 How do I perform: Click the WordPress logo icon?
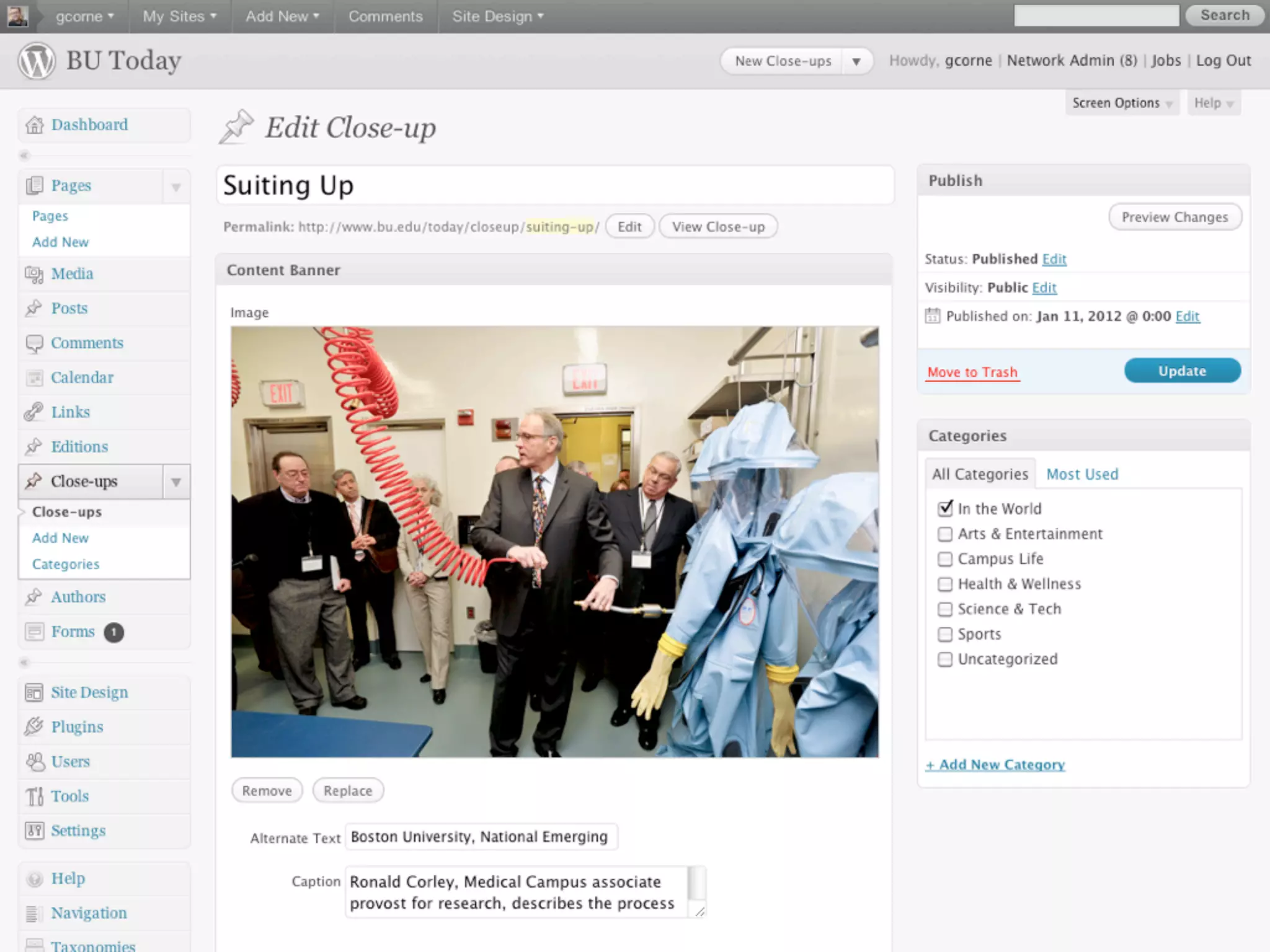36,61
